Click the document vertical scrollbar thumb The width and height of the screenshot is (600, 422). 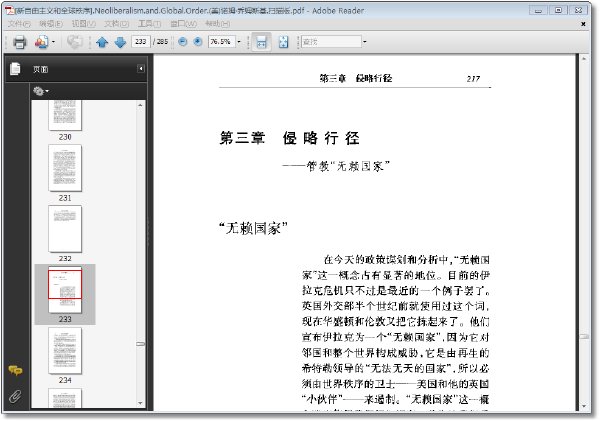click(584, 336)
